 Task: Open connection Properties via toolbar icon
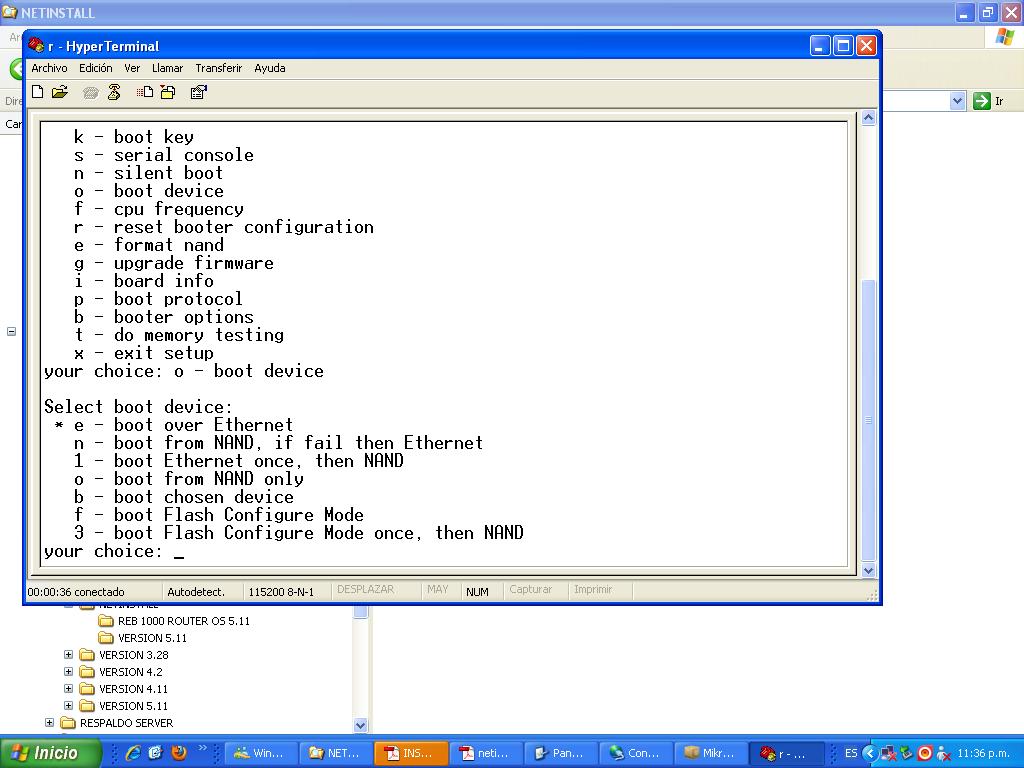(197, 91)
